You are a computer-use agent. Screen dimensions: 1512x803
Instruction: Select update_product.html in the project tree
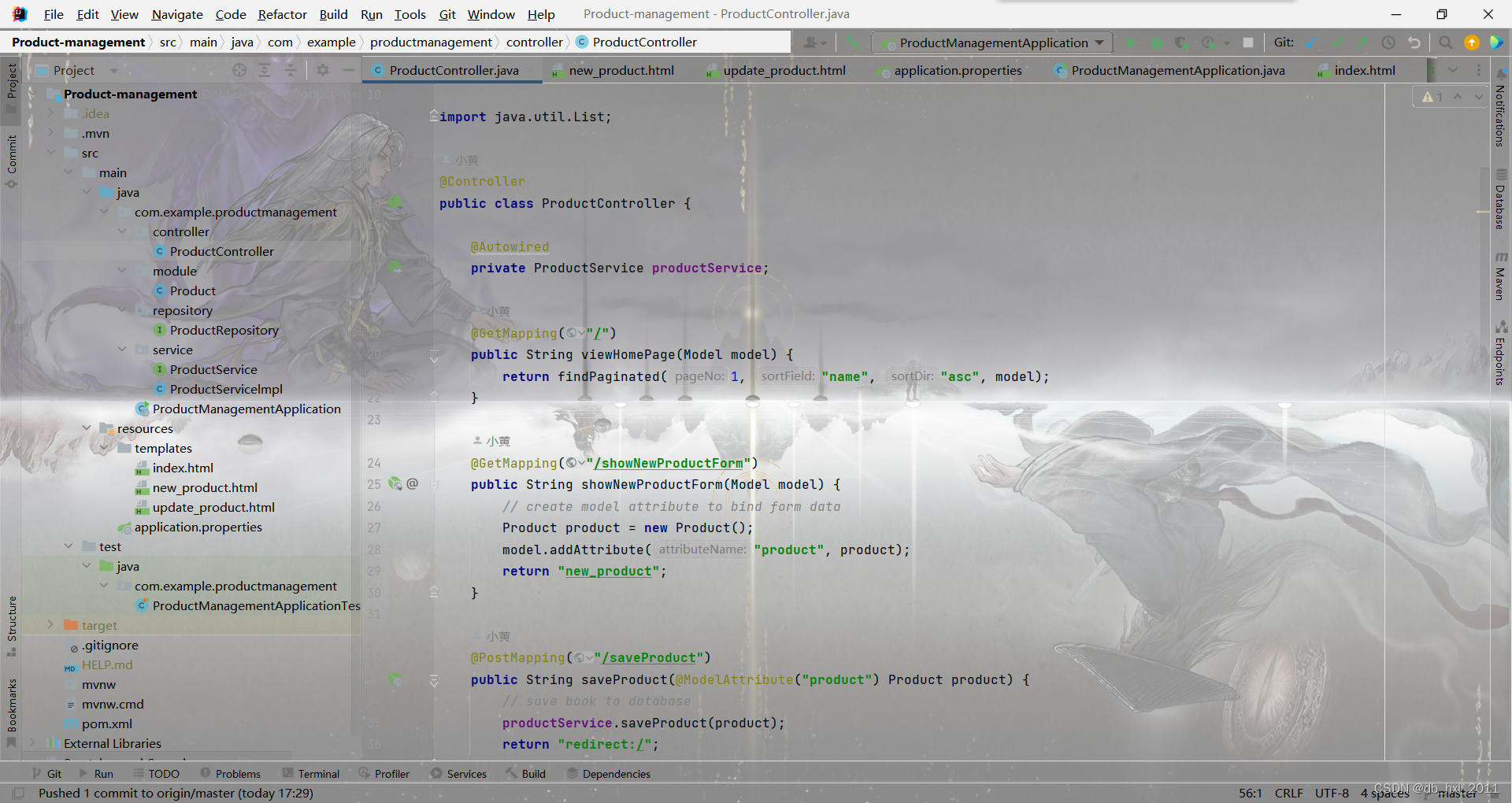(x=213, y=507)
